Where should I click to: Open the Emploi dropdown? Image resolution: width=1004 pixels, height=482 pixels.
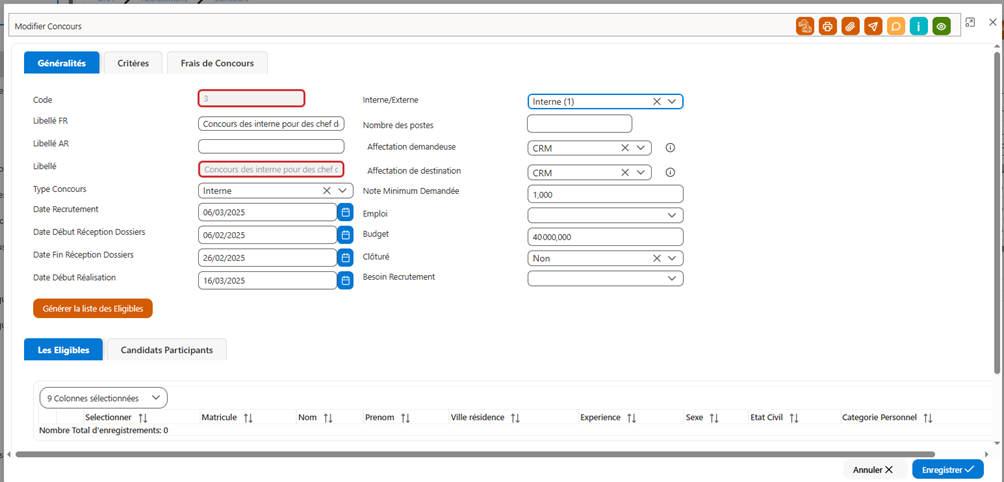click(672, 214)
